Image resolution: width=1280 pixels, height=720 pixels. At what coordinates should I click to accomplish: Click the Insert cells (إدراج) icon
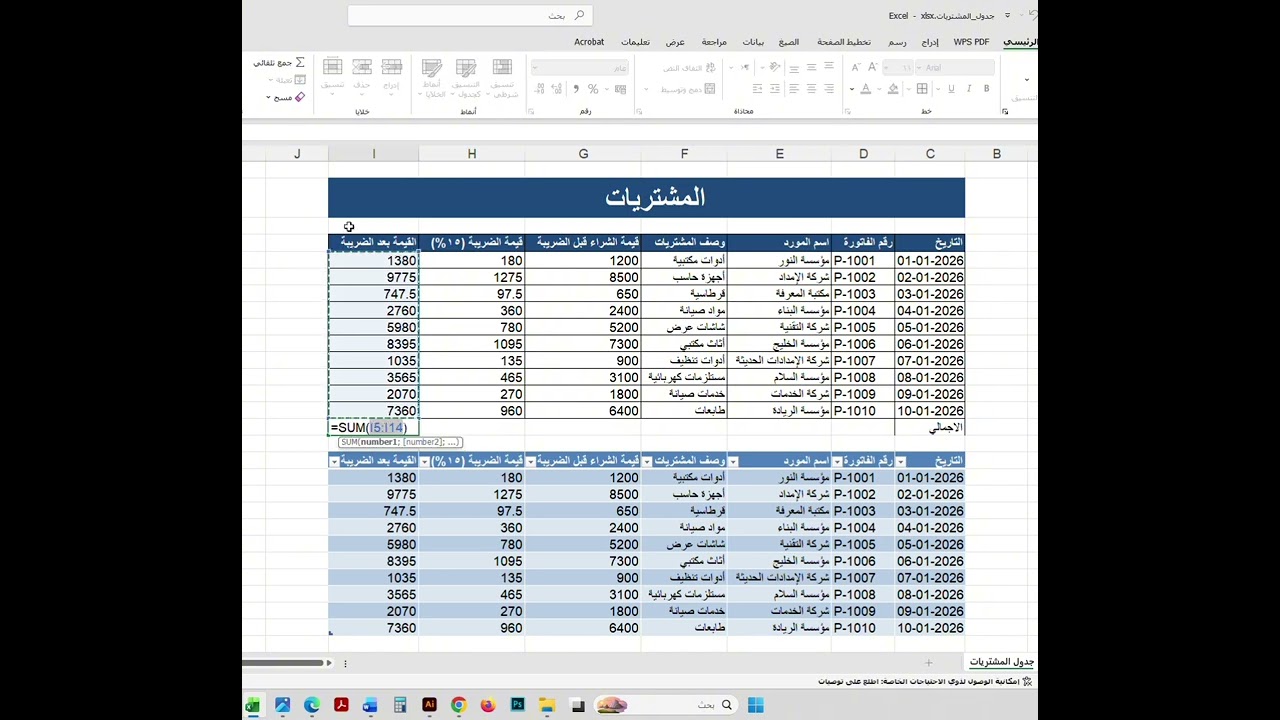point(392,67)
